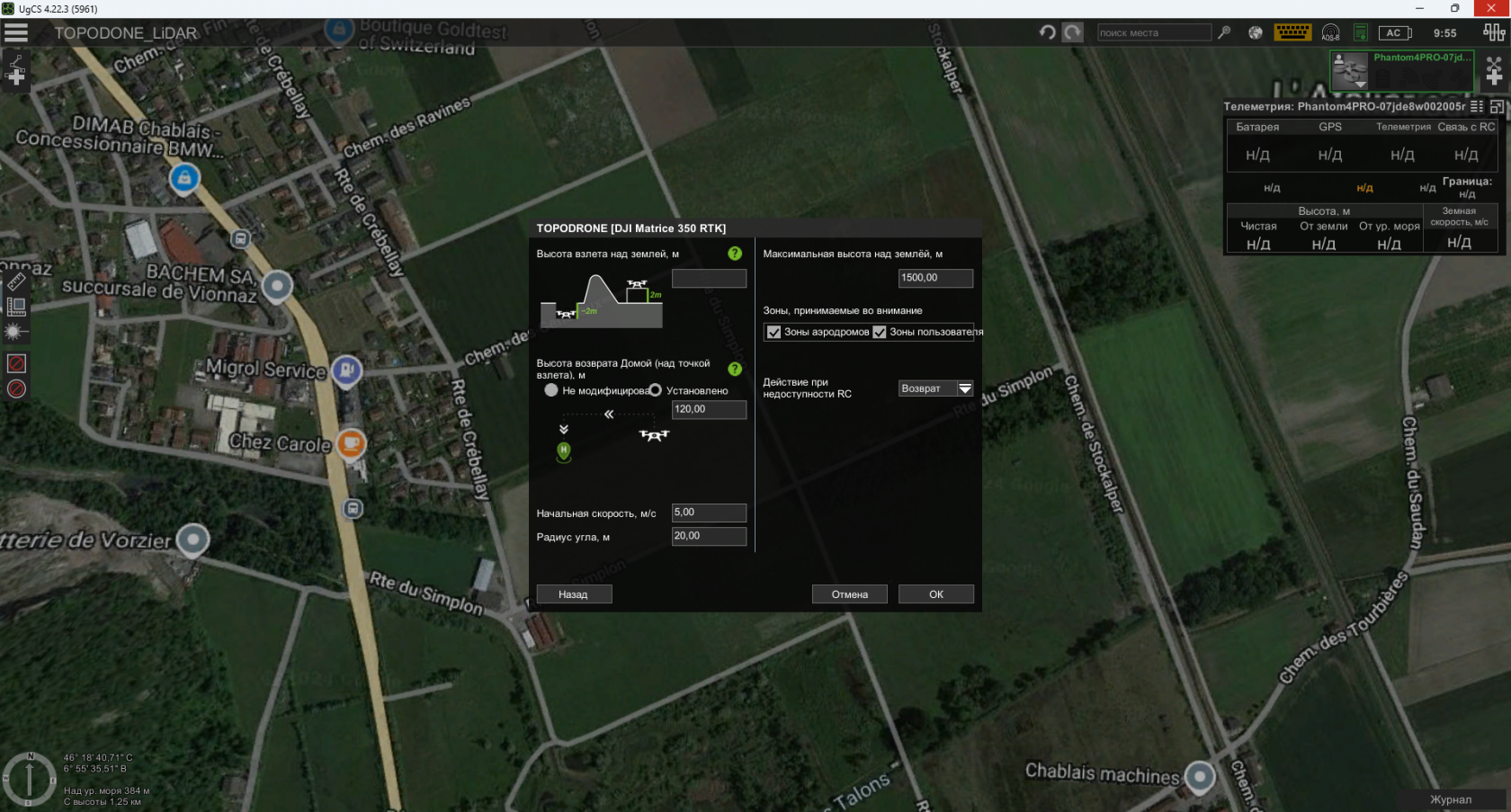
Task: Click the redo arrow in top bar
Action: tap(1073, 33)
